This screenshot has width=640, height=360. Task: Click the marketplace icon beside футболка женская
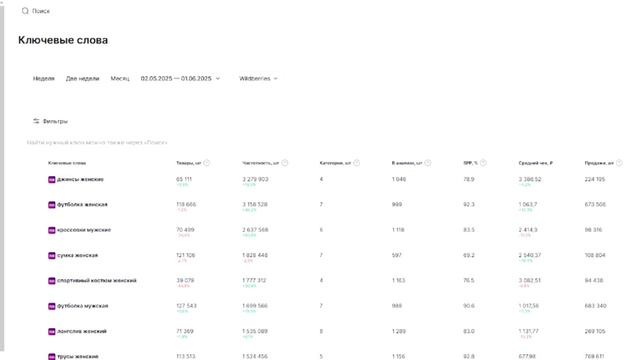point(51,205)
